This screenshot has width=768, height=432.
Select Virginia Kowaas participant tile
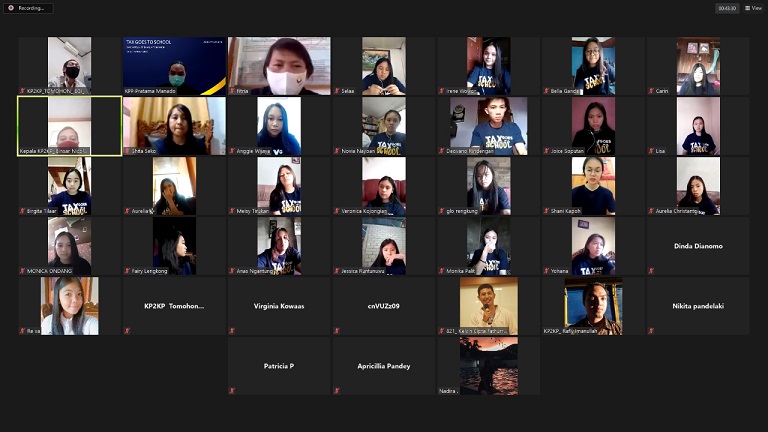pos(279,306)
